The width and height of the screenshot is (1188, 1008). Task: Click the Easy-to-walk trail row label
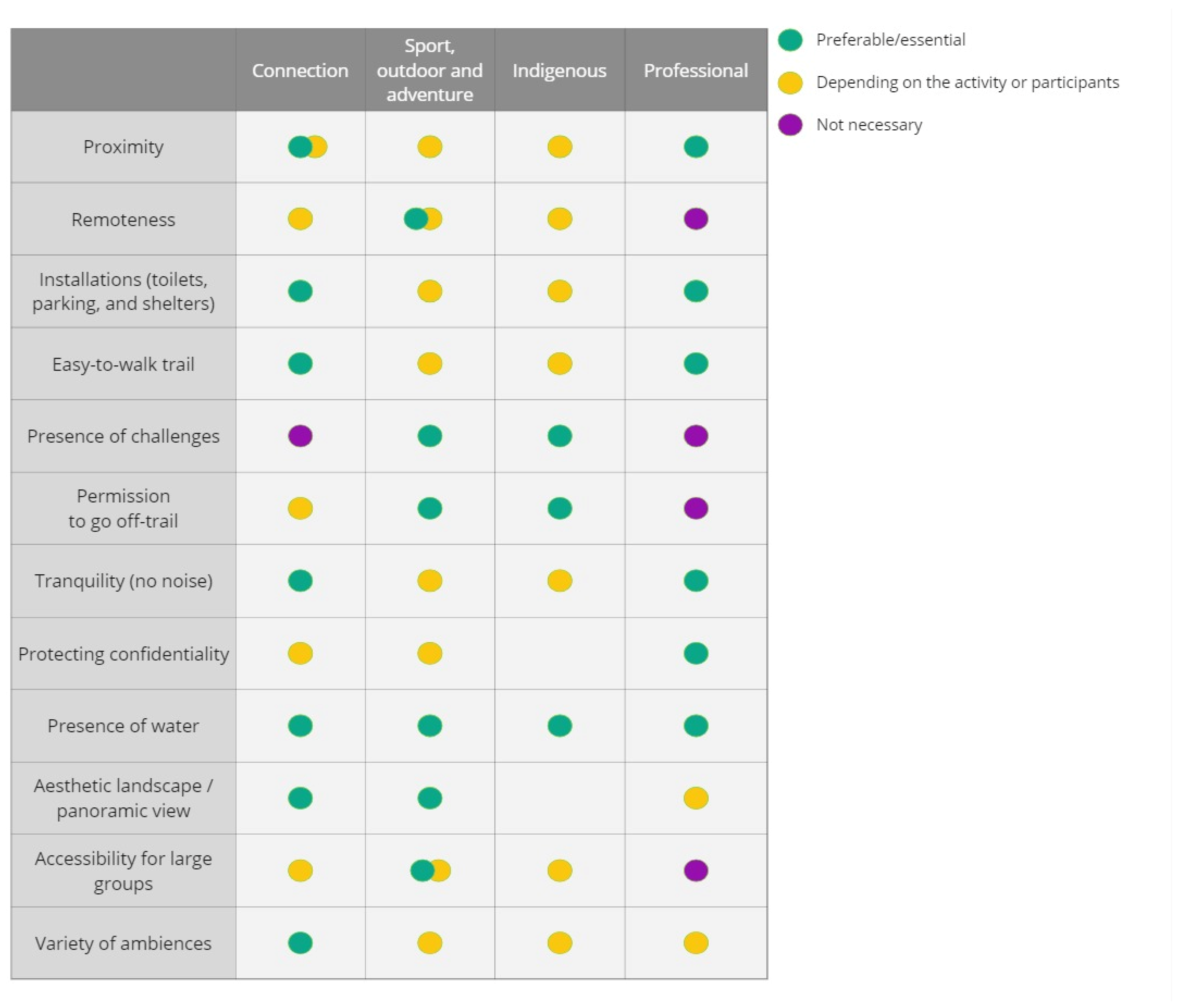(x=123, y=364)
